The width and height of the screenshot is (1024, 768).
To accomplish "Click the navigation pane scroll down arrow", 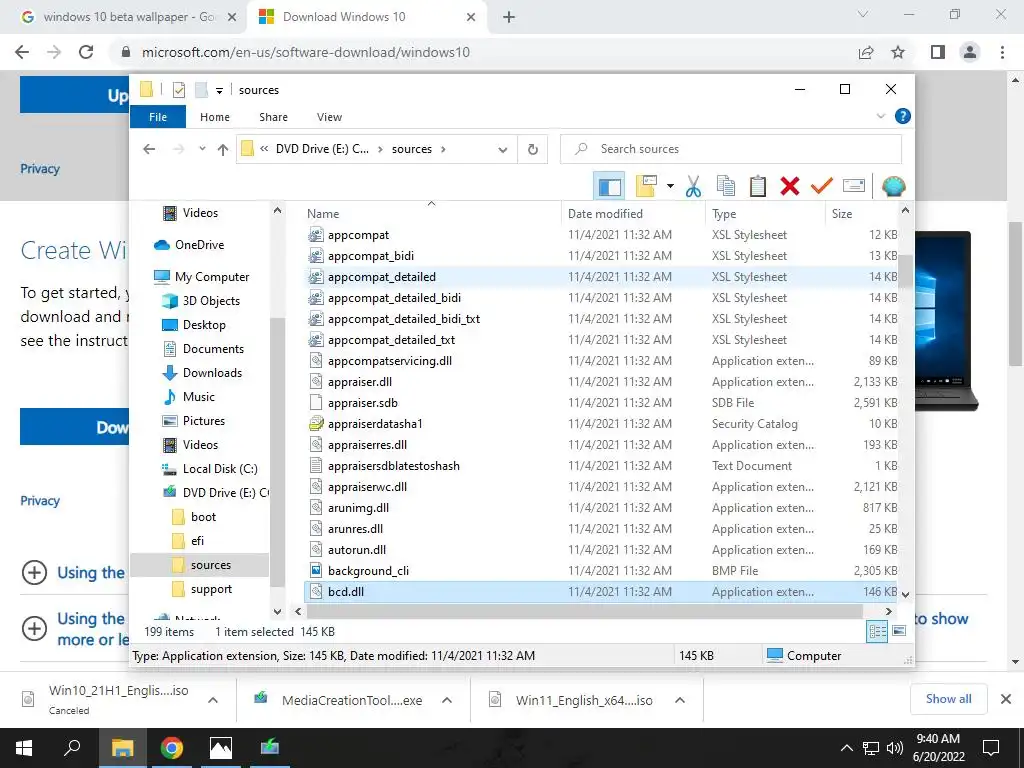I will [278, 612].
